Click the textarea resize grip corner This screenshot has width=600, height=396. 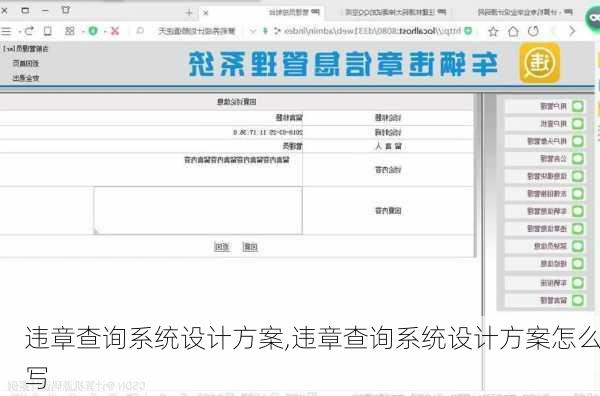96,231
